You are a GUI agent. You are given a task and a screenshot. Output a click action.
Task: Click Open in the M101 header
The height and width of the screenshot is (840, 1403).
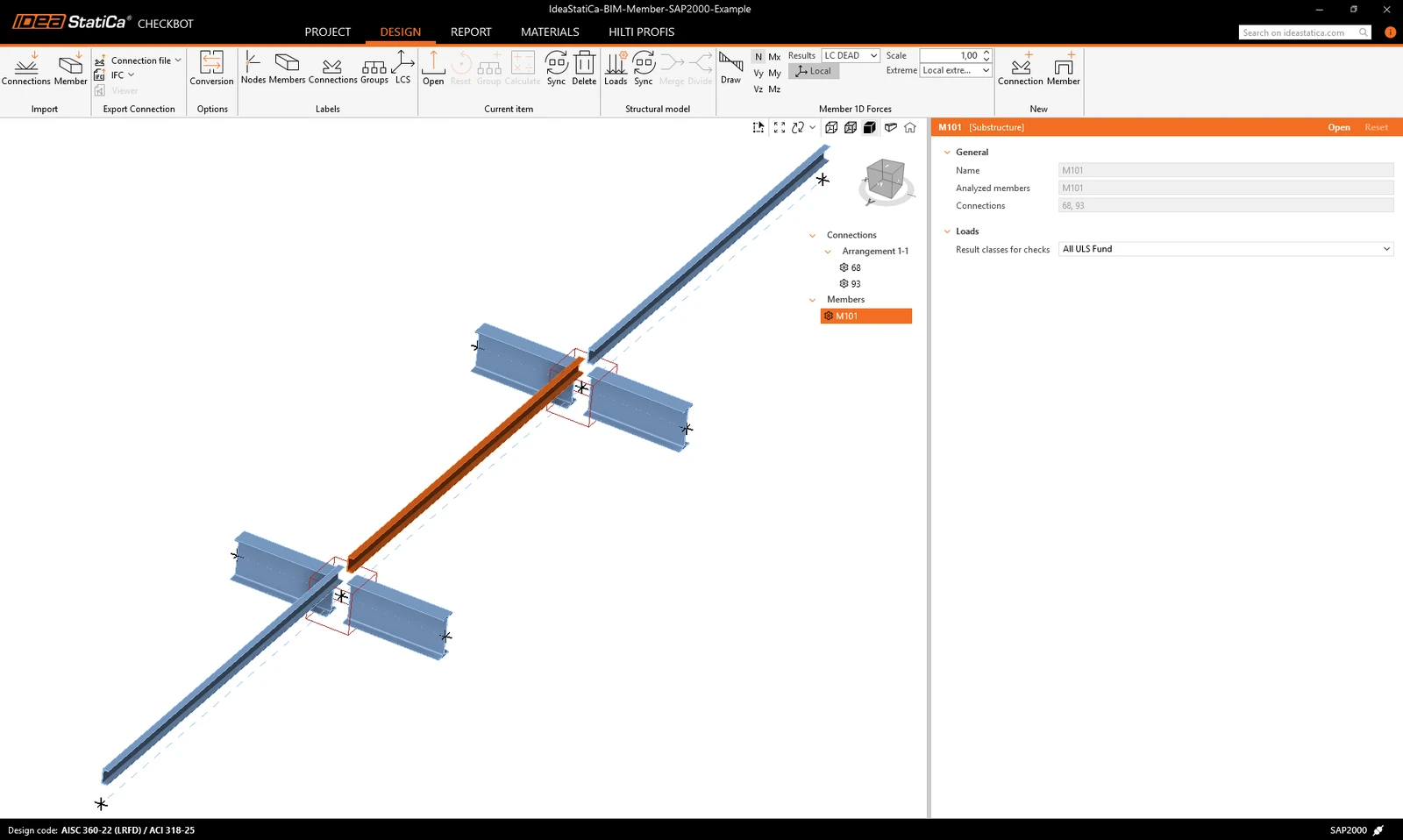1338,127
